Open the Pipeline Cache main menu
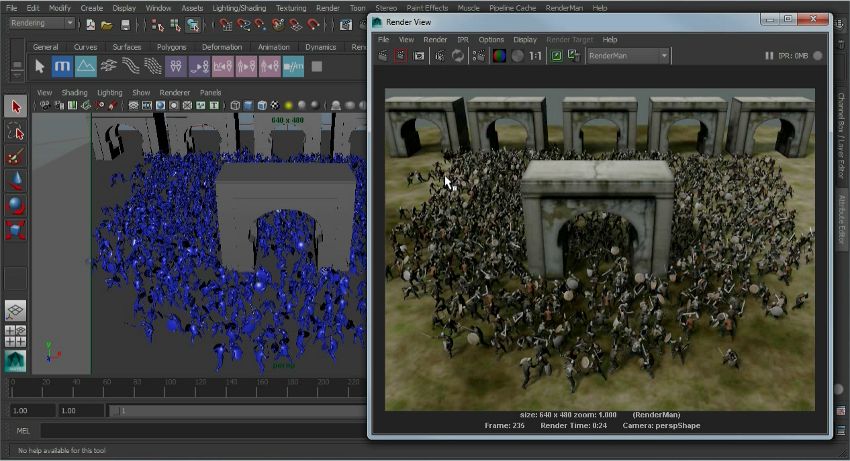The height and width of the screenshot is (461, 850). (512, 8)
